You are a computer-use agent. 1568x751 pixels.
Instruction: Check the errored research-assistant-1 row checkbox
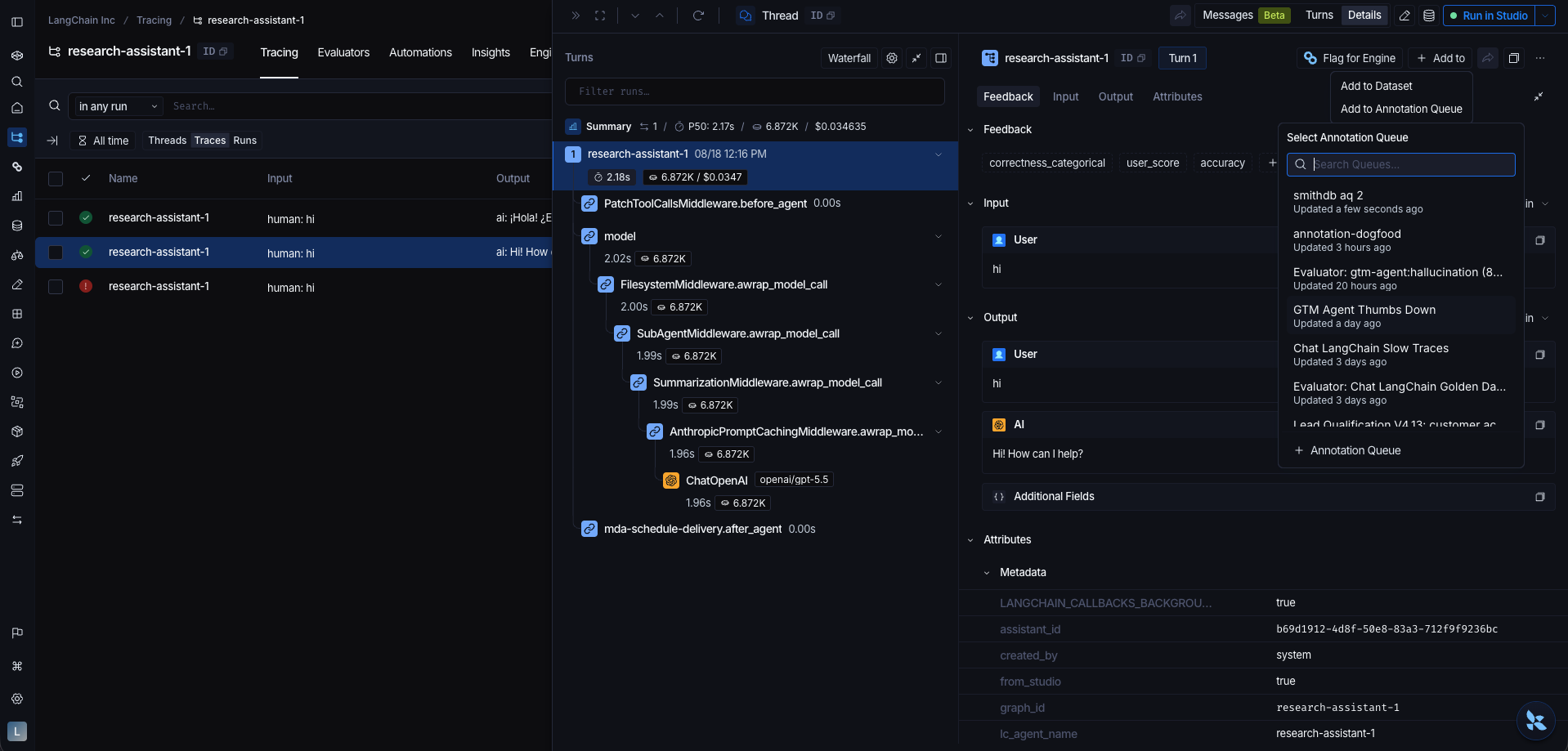(x=56, y=287)
